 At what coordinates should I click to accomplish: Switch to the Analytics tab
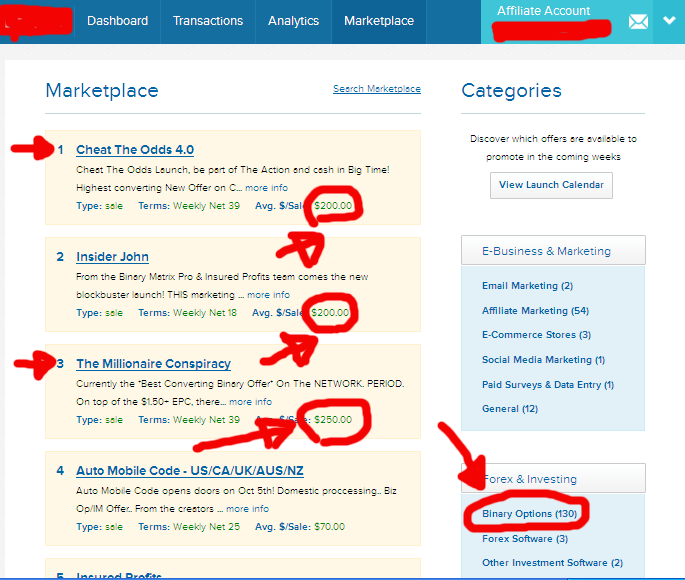(294, 21)
